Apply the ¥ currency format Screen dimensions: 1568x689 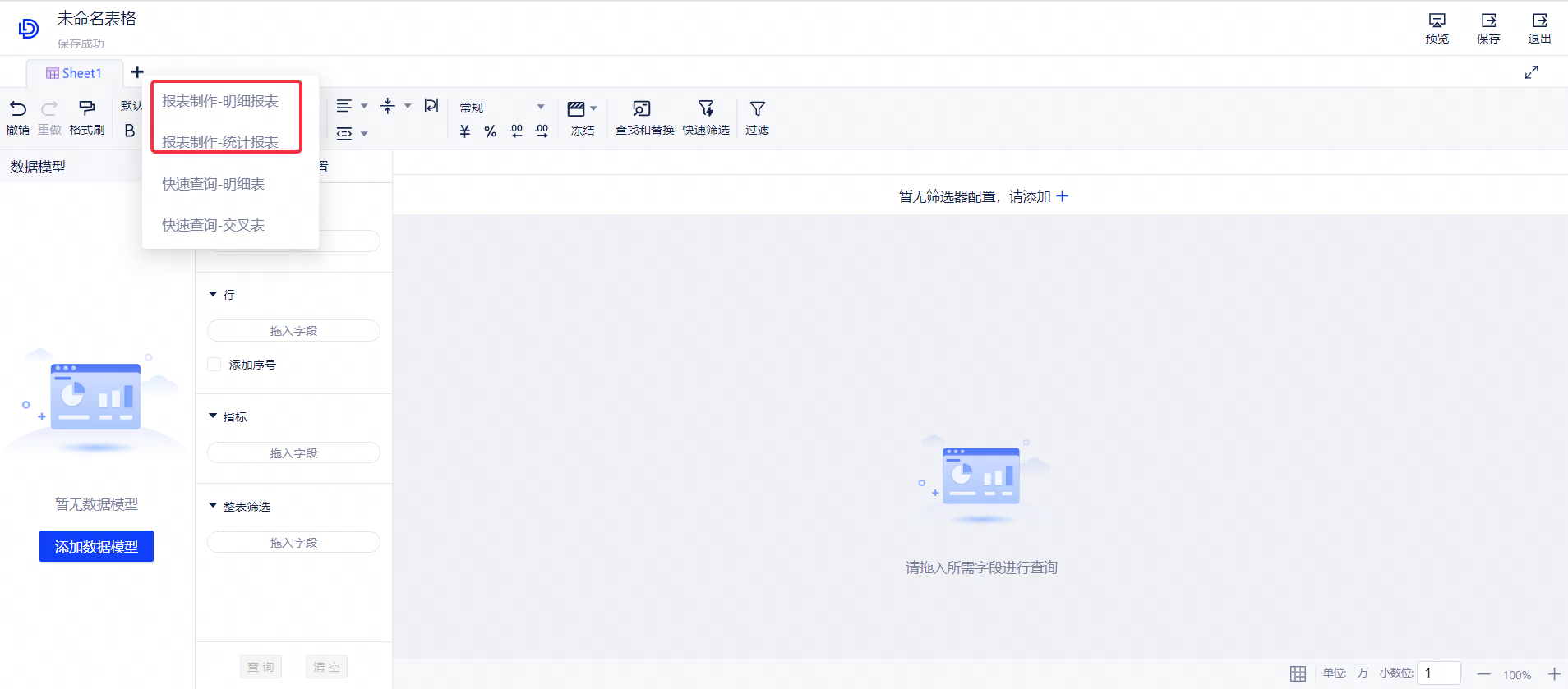click(x=465, y=131)
